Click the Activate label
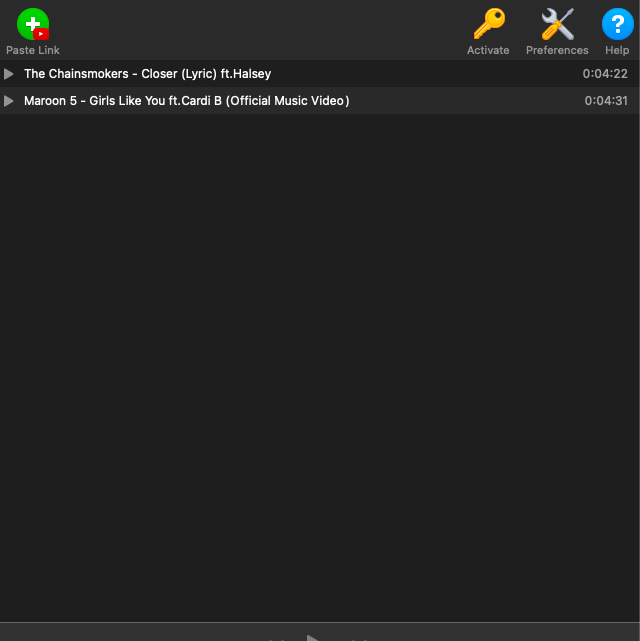Screen dimensions: 640x641 (x=488, y=50)
